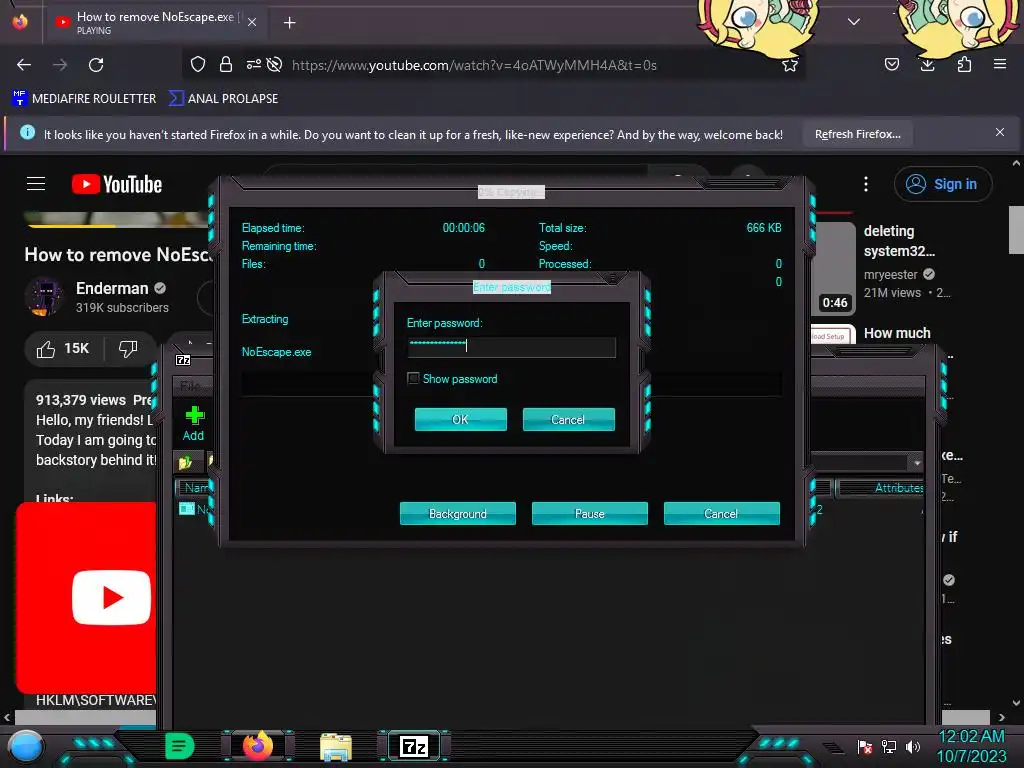This screenshot has height=768, width=1024.
Task: Open the network tray icon
Action: tap(889, 746)
